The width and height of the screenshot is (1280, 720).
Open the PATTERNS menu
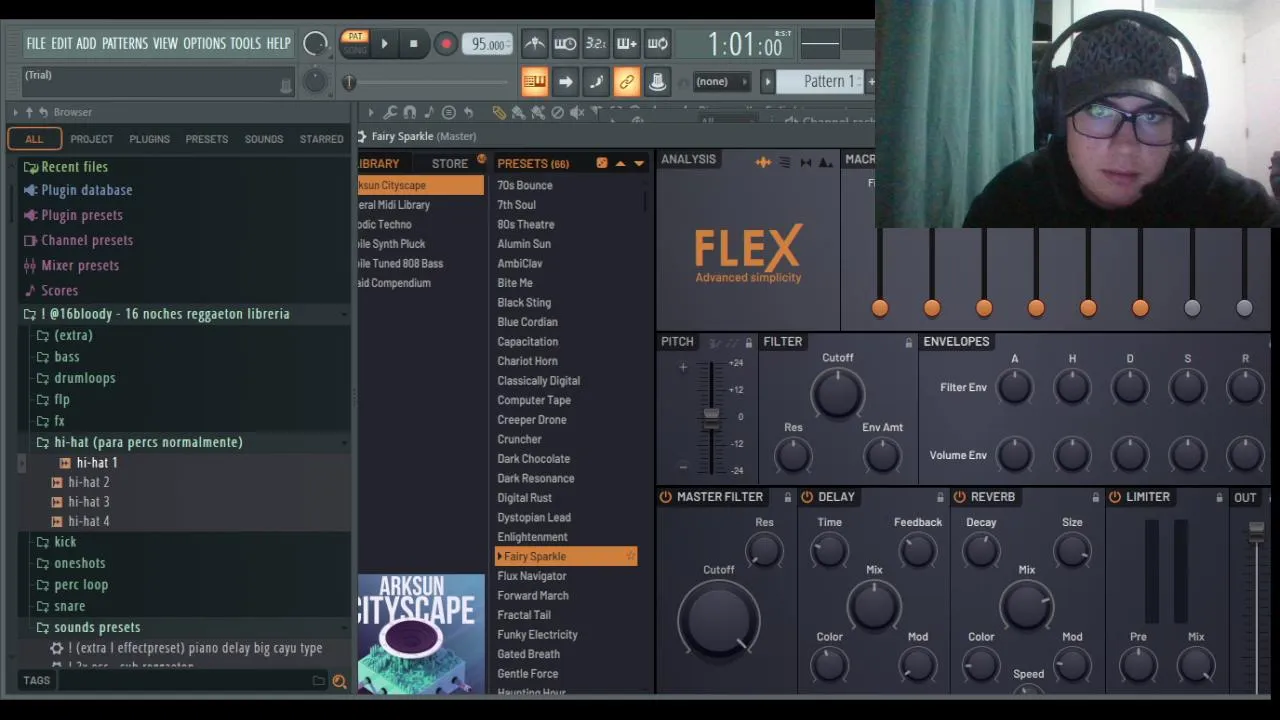pyautogui.click(x=125, y=44)
